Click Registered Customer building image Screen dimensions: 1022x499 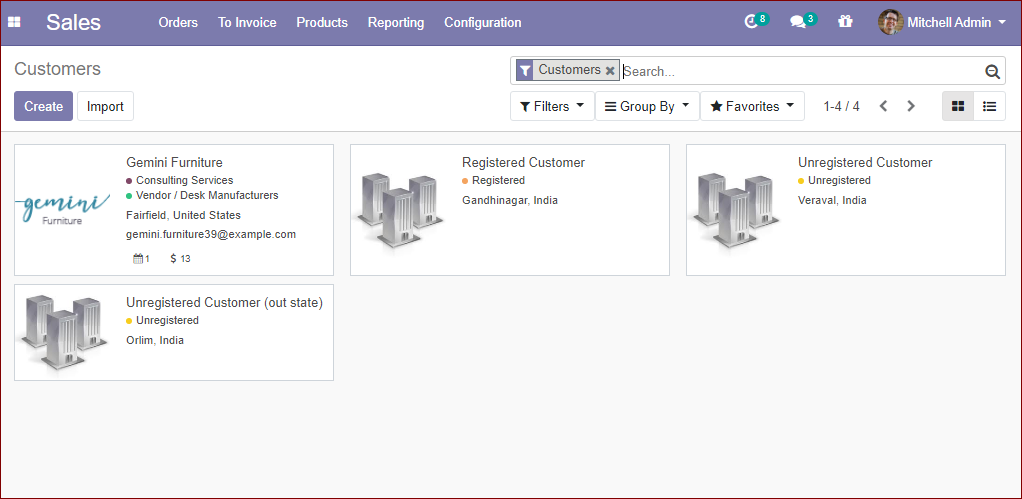point(398,210)
